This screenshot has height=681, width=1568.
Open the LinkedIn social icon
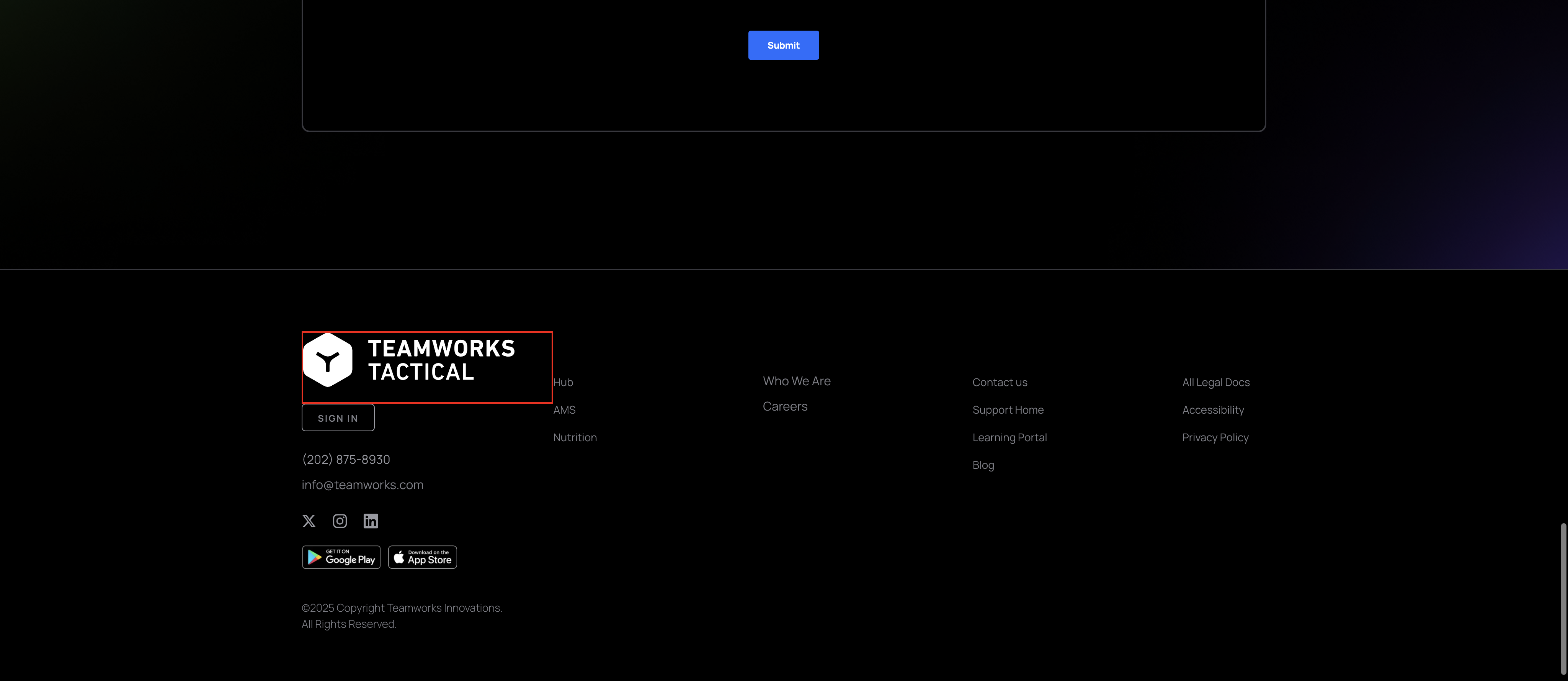[x=371, y=521]
